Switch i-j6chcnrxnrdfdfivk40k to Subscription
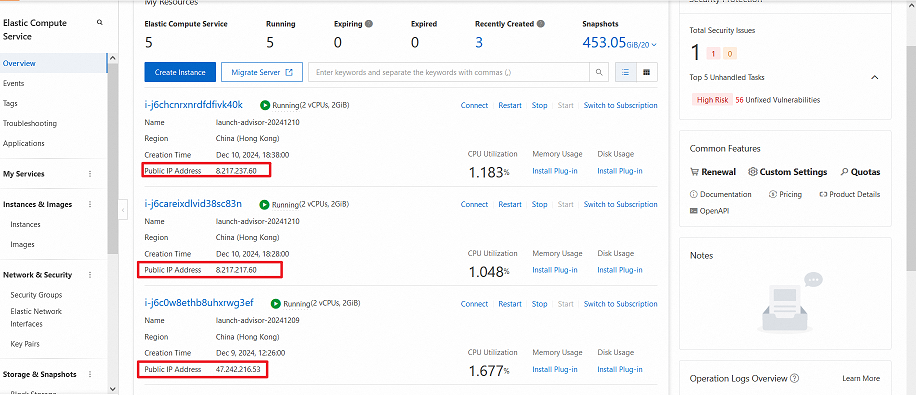This screenshot has height=395, width=916. (620, 106)
